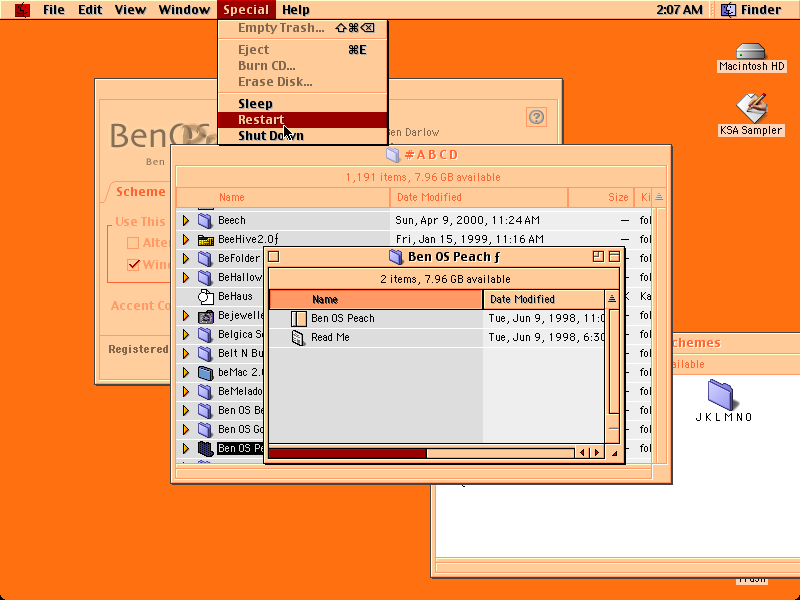
Task: Select the Ben OS Peach scheme file icon
Action: [x=298, y=318]
